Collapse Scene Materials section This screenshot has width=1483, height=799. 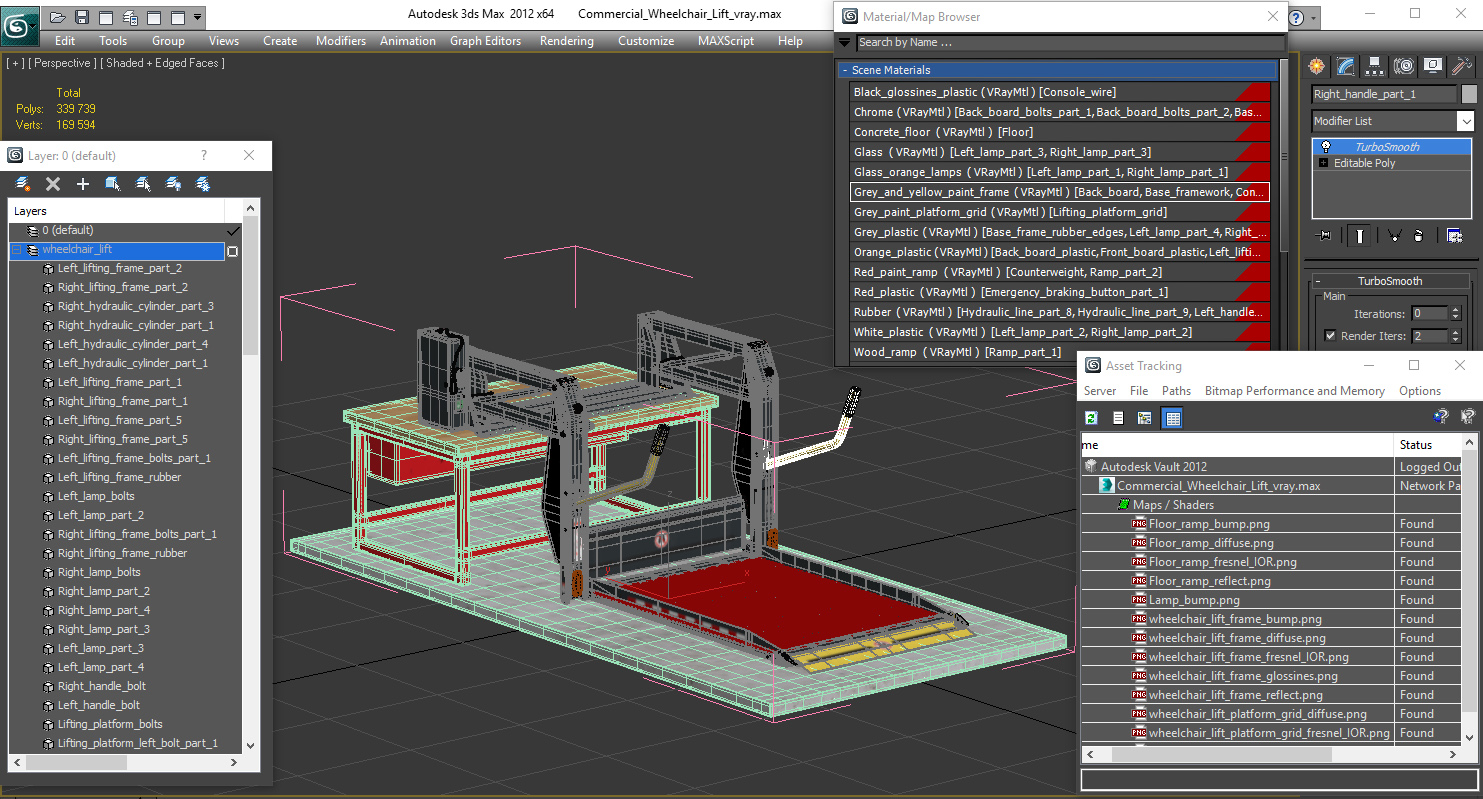[x=845, y=70]
